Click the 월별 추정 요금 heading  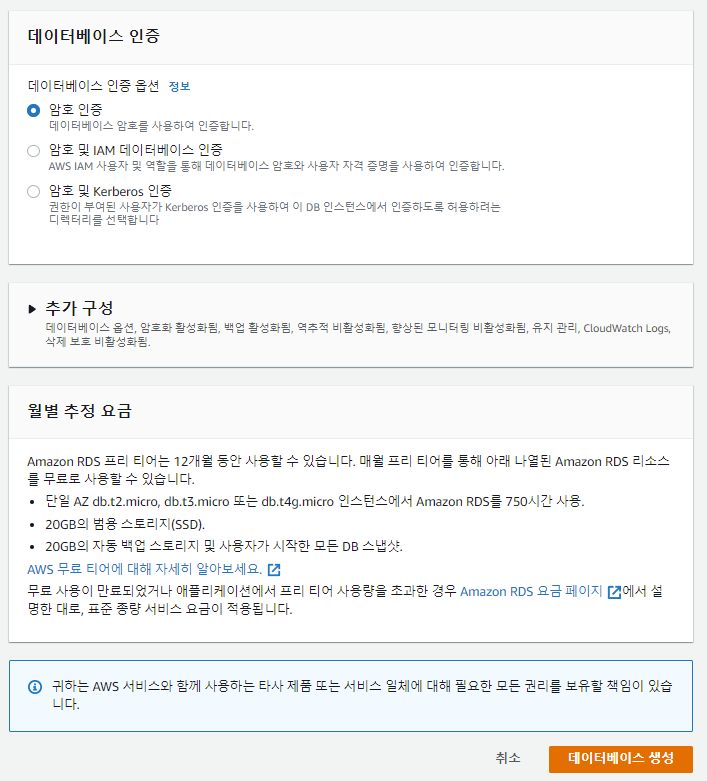pos(80,411)
